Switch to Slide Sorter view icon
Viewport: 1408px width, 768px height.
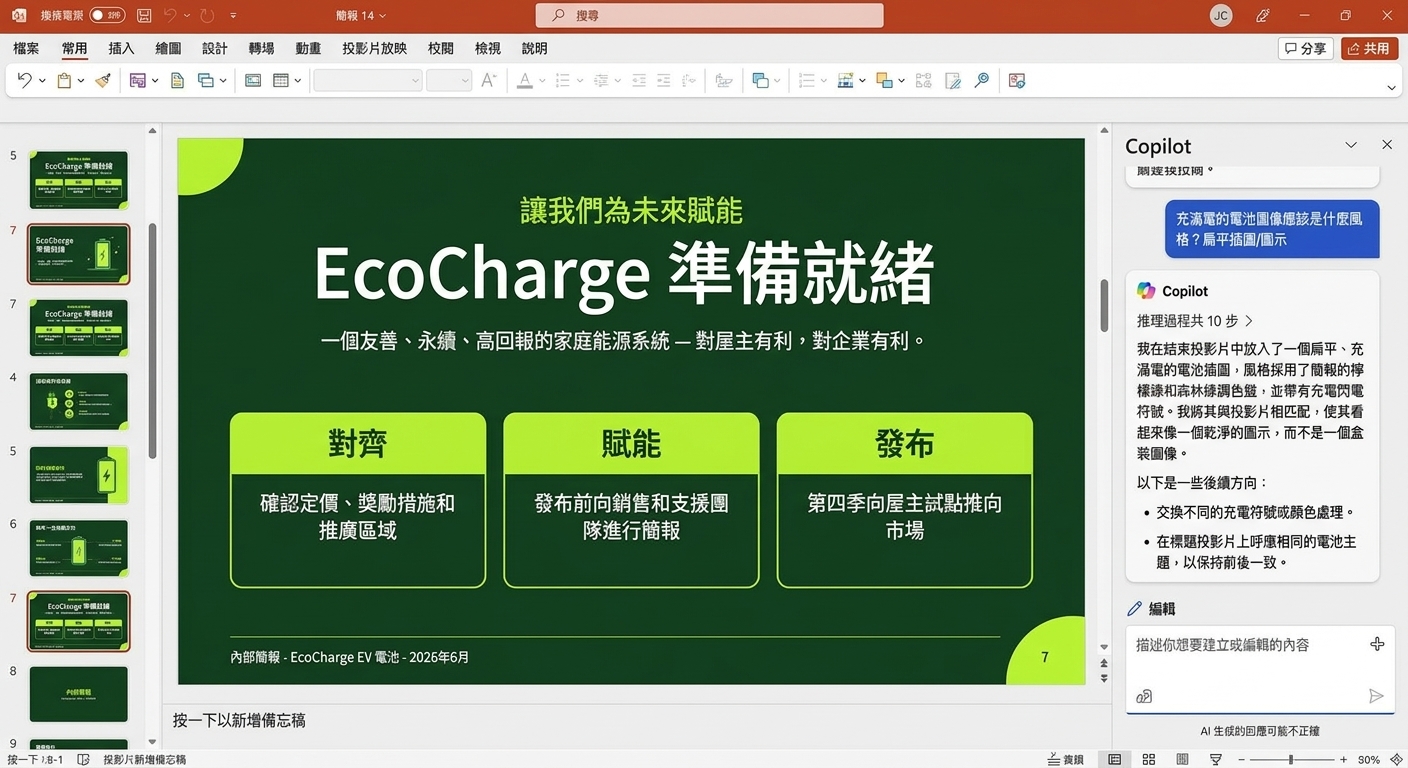1149,760
